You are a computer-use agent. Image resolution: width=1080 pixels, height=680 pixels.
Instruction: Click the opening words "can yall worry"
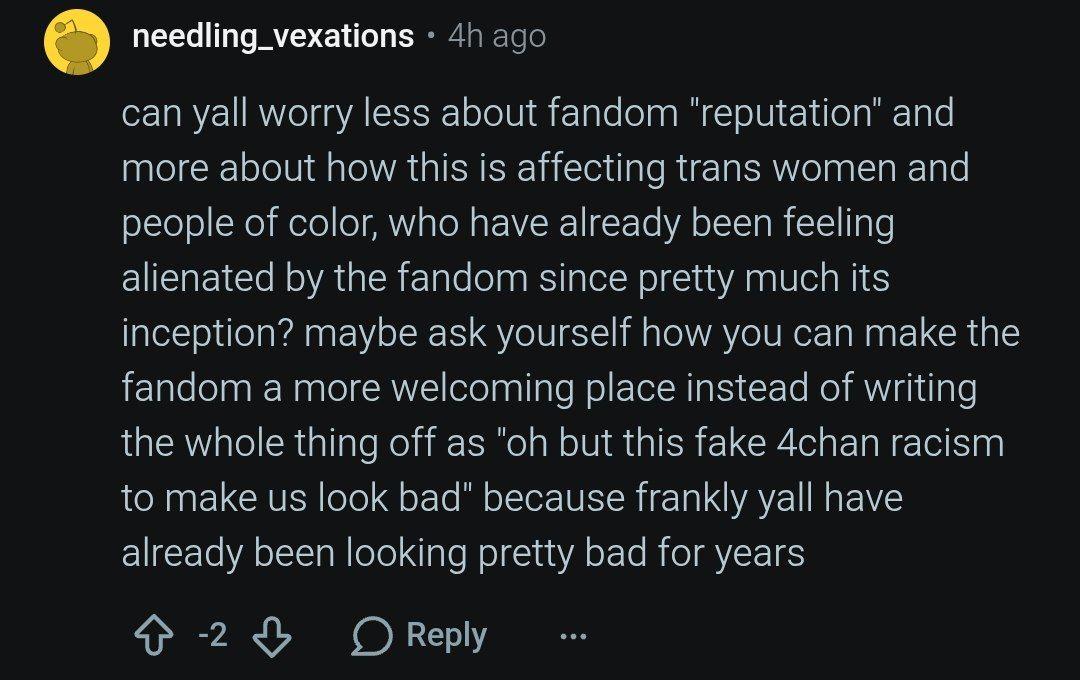[236, 113]
